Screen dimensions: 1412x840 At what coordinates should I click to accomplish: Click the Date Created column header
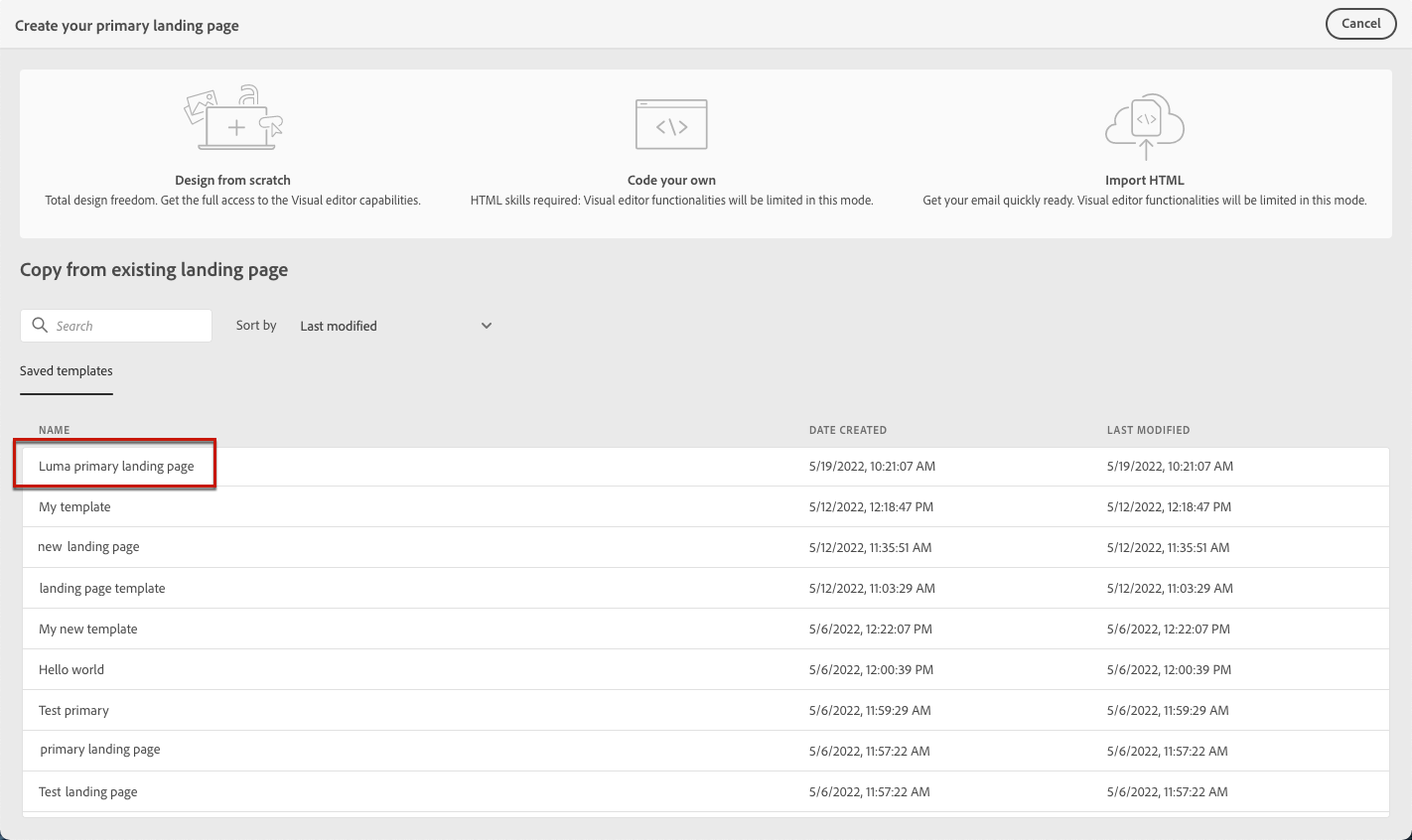[x=847, y=430]
